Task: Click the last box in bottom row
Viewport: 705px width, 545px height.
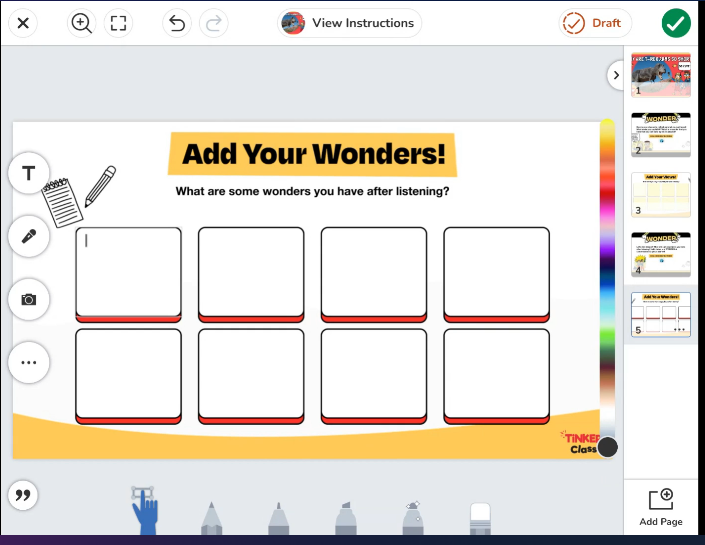Action: [496, 376]
